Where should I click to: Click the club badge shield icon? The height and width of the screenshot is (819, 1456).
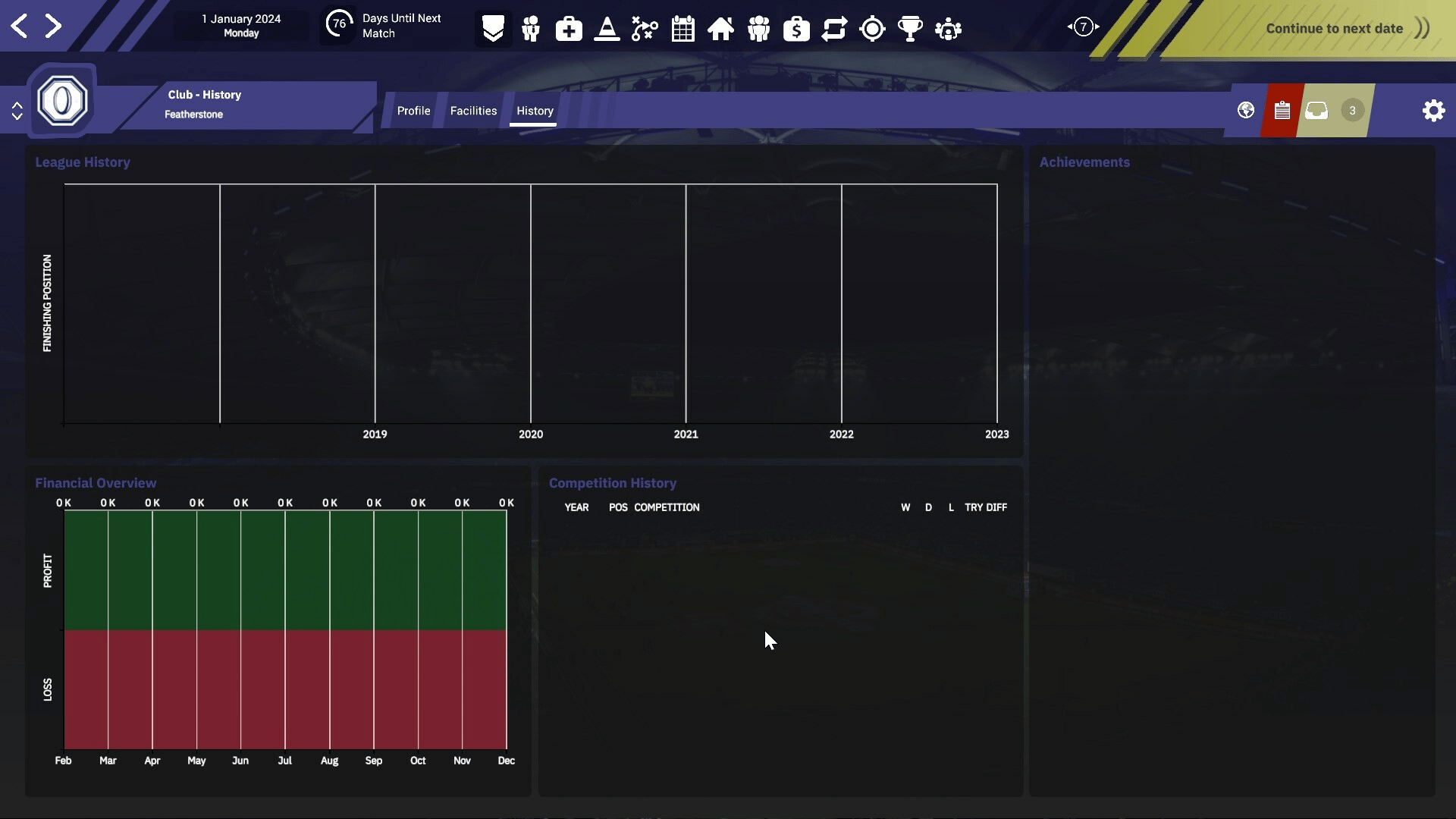click(x=493, y=30)
